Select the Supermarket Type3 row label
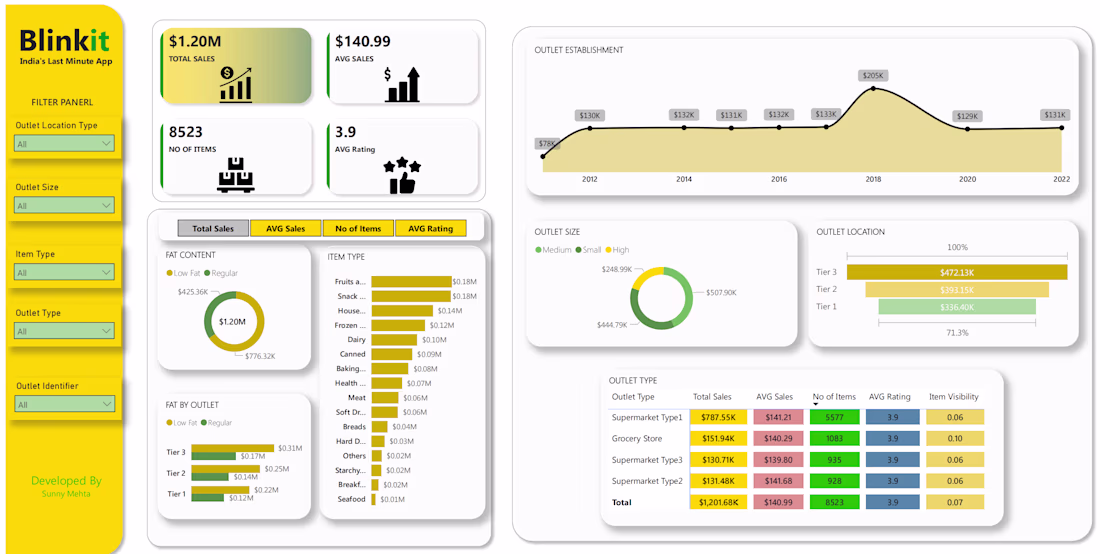The image size is (1100, 554). click(x=647, y=460)
